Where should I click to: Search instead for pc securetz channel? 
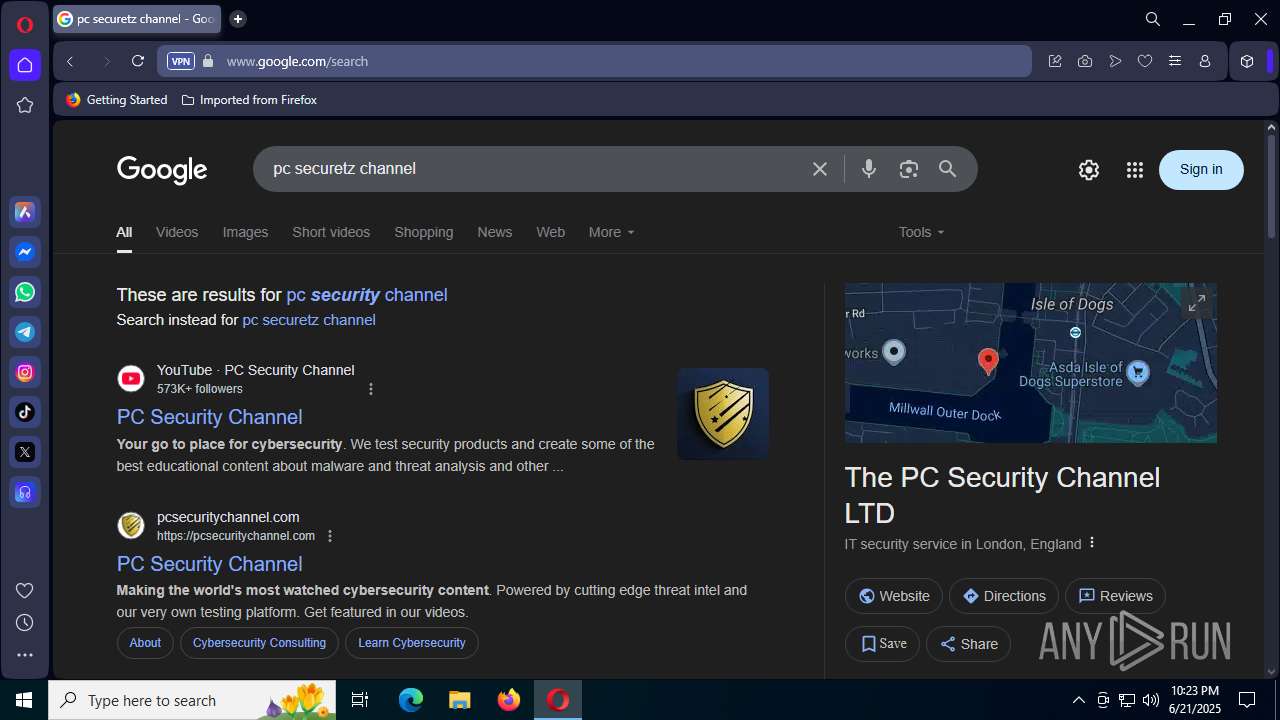click(309, 320)
